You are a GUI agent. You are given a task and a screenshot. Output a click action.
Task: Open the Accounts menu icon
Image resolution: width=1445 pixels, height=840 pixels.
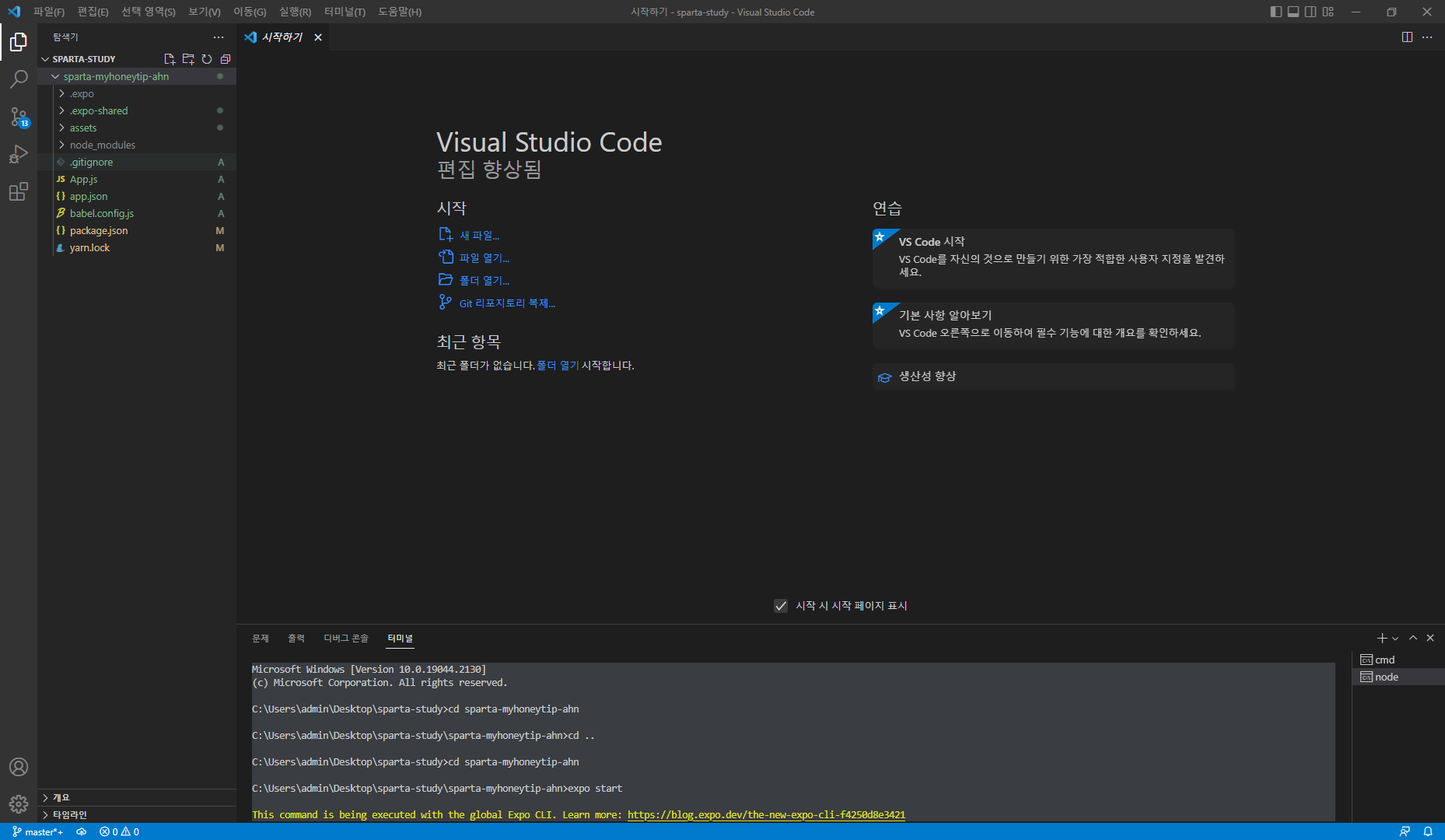[19, 767]
